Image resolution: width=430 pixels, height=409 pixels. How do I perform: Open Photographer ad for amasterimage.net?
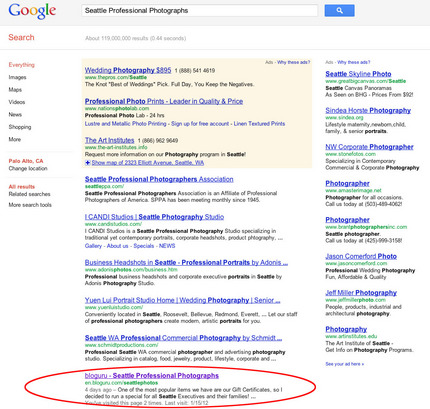point(347,183)
